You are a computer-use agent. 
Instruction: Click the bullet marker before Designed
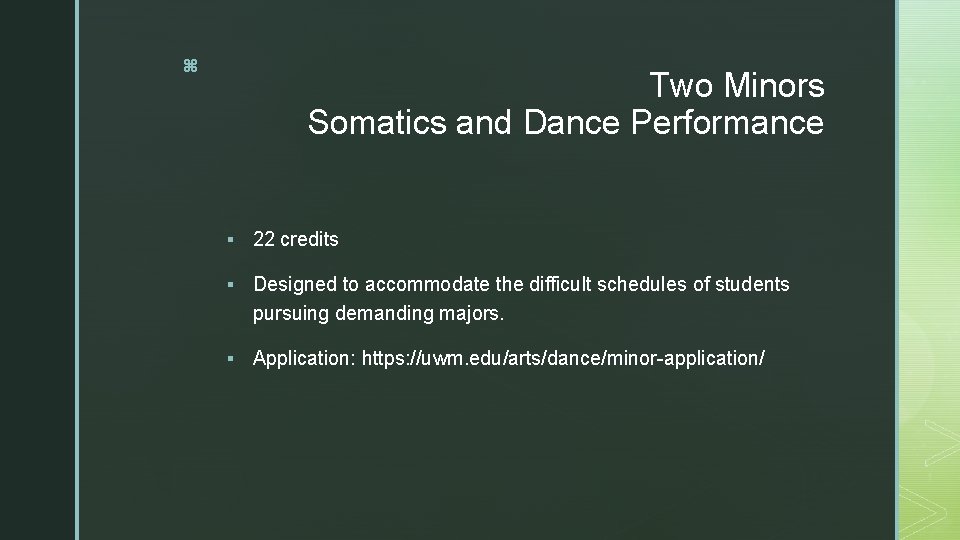(x=231, y=285)
